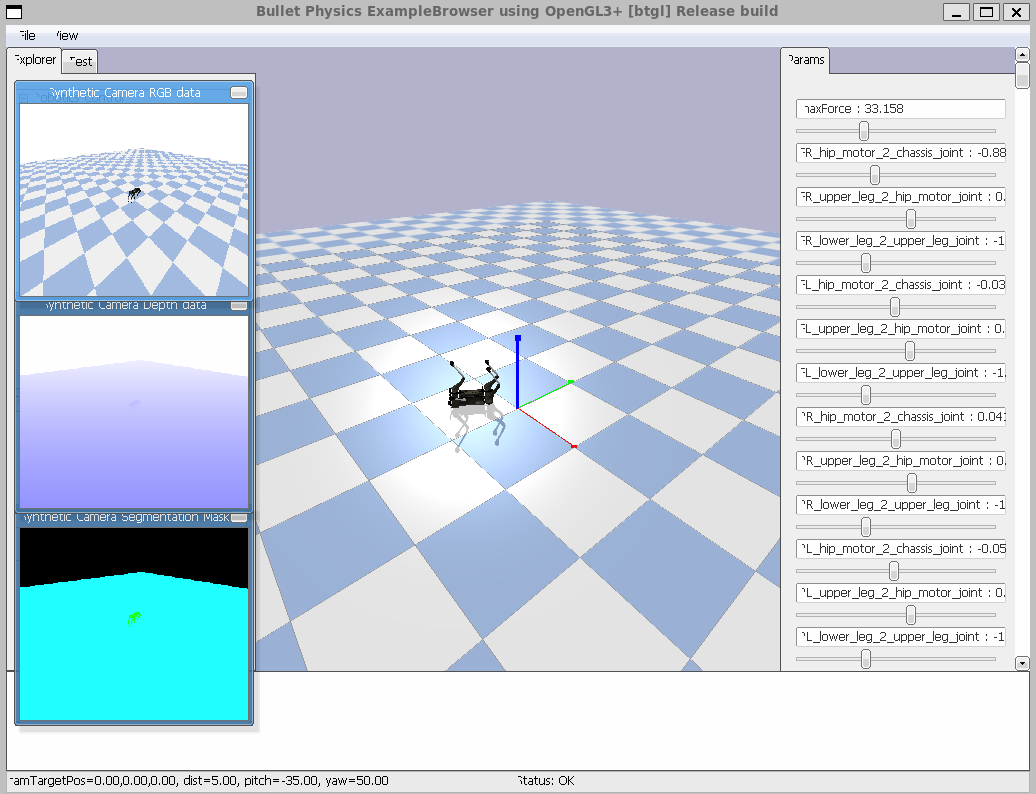
Task: Click the Synthetic Camera Depth data title bar
Action: point(125,305)
